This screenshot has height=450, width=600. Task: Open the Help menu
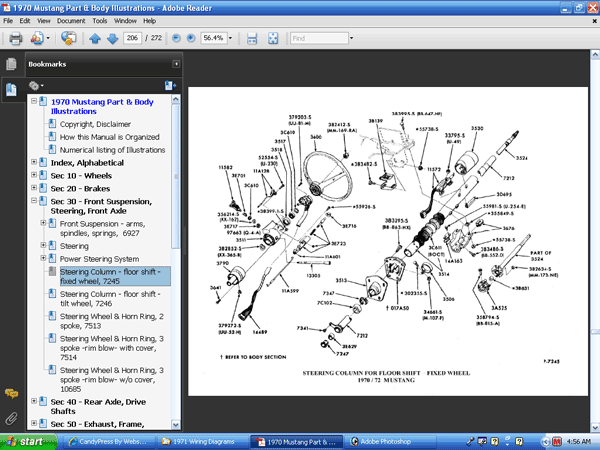pyautogui.click(x=149, y=21)
